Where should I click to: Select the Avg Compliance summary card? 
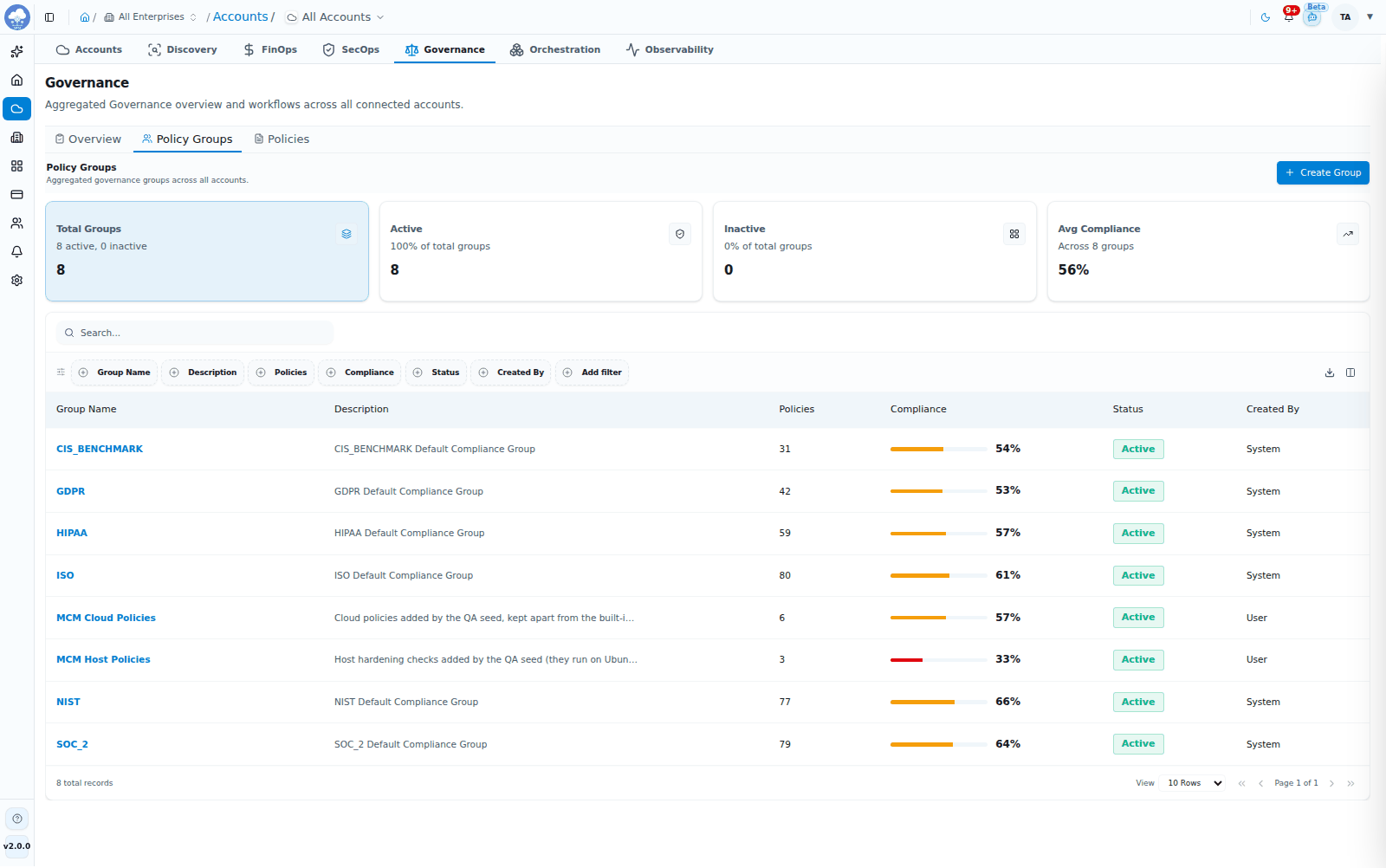click(x=1208, y=252)
